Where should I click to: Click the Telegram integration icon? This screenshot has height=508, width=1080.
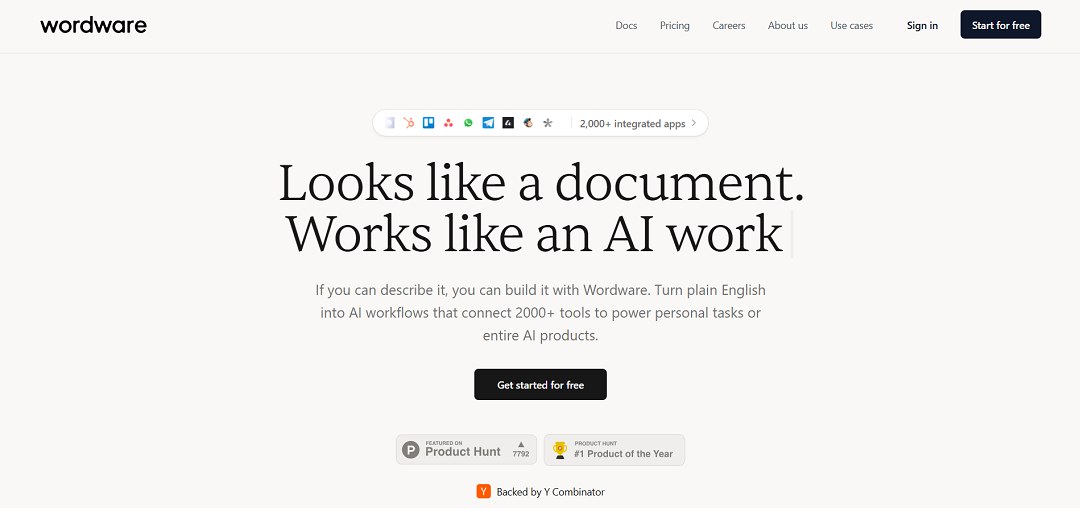click(488, 123)
